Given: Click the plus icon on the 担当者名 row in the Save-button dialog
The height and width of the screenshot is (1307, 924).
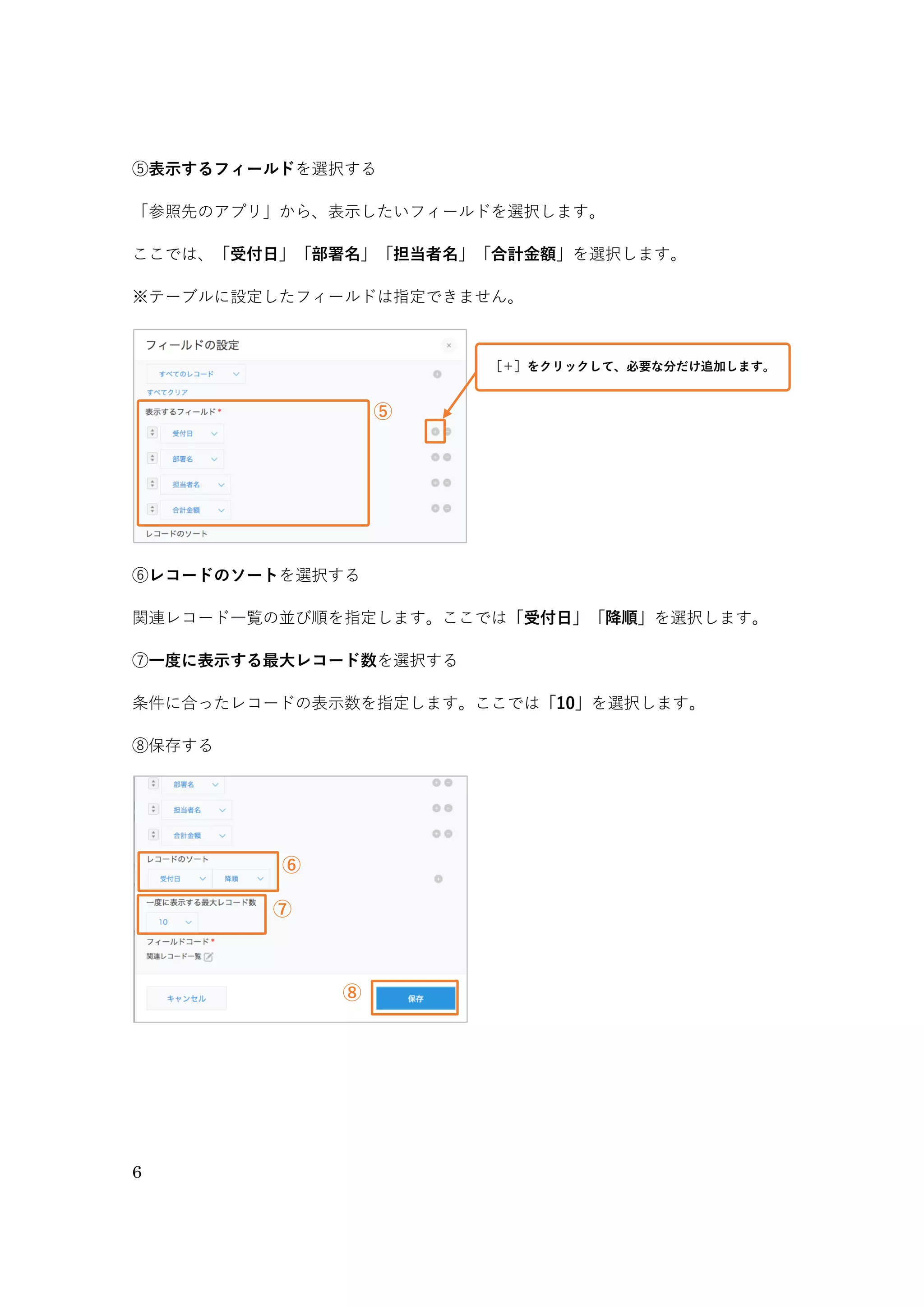Looking at the screenshot, I should (x=436, y=808).
